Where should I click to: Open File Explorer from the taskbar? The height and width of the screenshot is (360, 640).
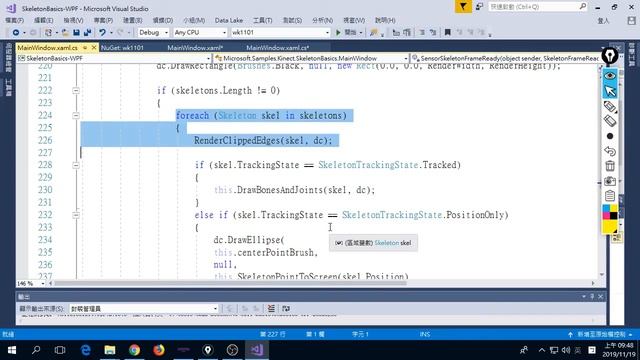click(110, 350)
